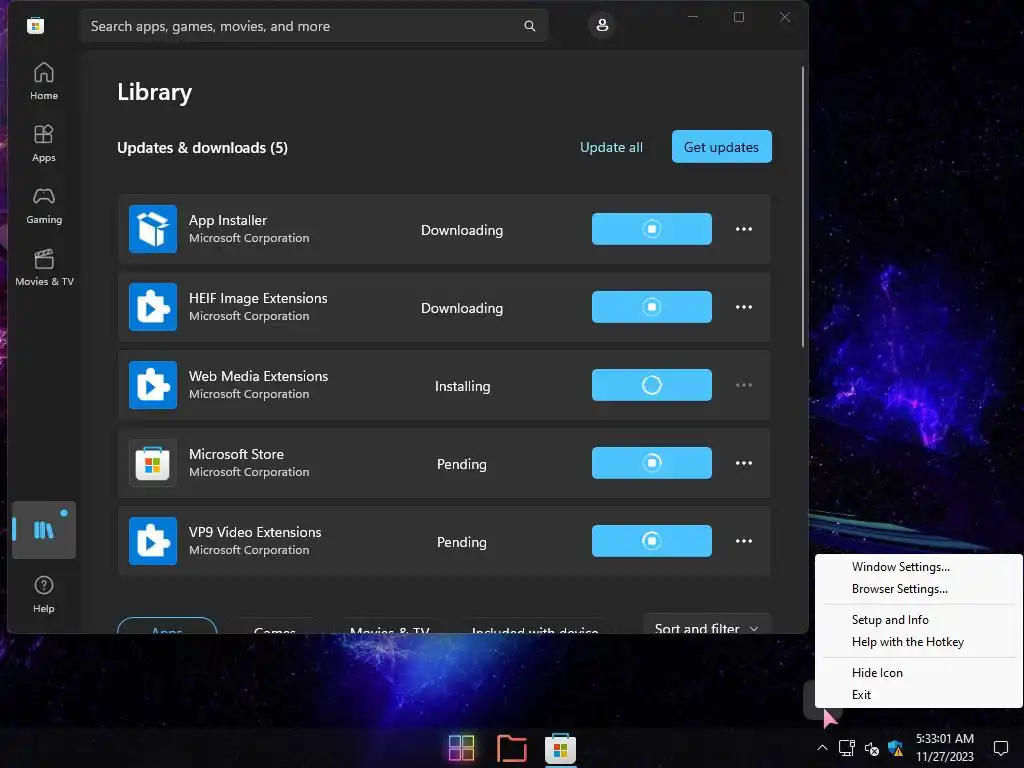This screenshot has height=768, width=1024.
Task: Choose Exit from the tray context menu
Action: [861, 695]
